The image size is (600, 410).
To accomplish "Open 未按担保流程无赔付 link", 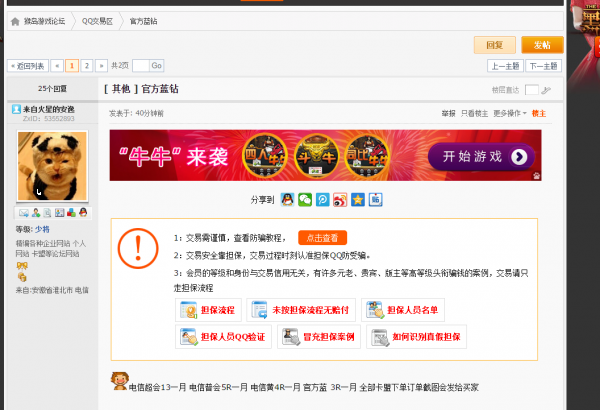I will (x=301, y=310).
